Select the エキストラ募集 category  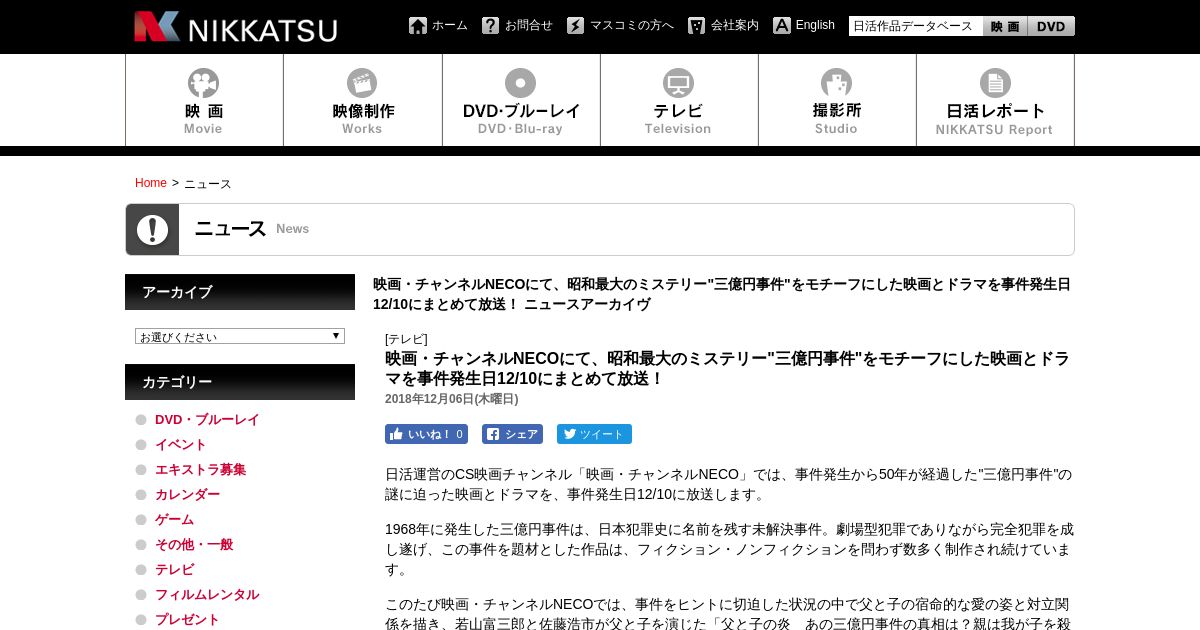[200, 470]
